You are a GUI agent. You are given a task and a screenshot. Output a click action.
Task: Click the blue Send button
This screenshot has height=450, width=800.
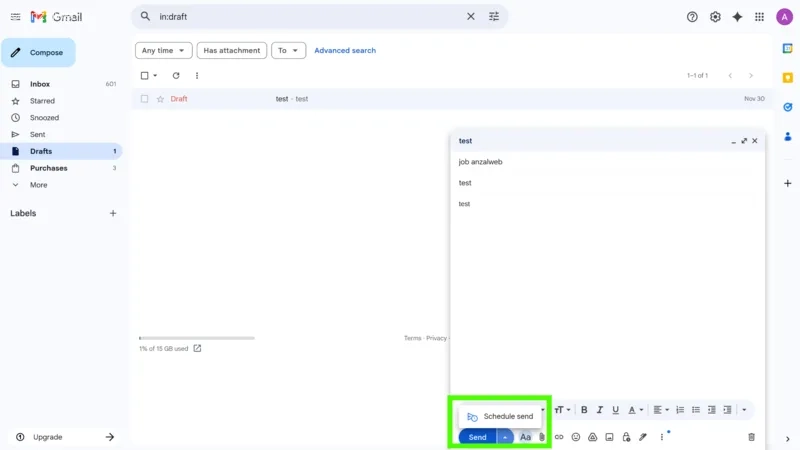click(x=477, y=437)
